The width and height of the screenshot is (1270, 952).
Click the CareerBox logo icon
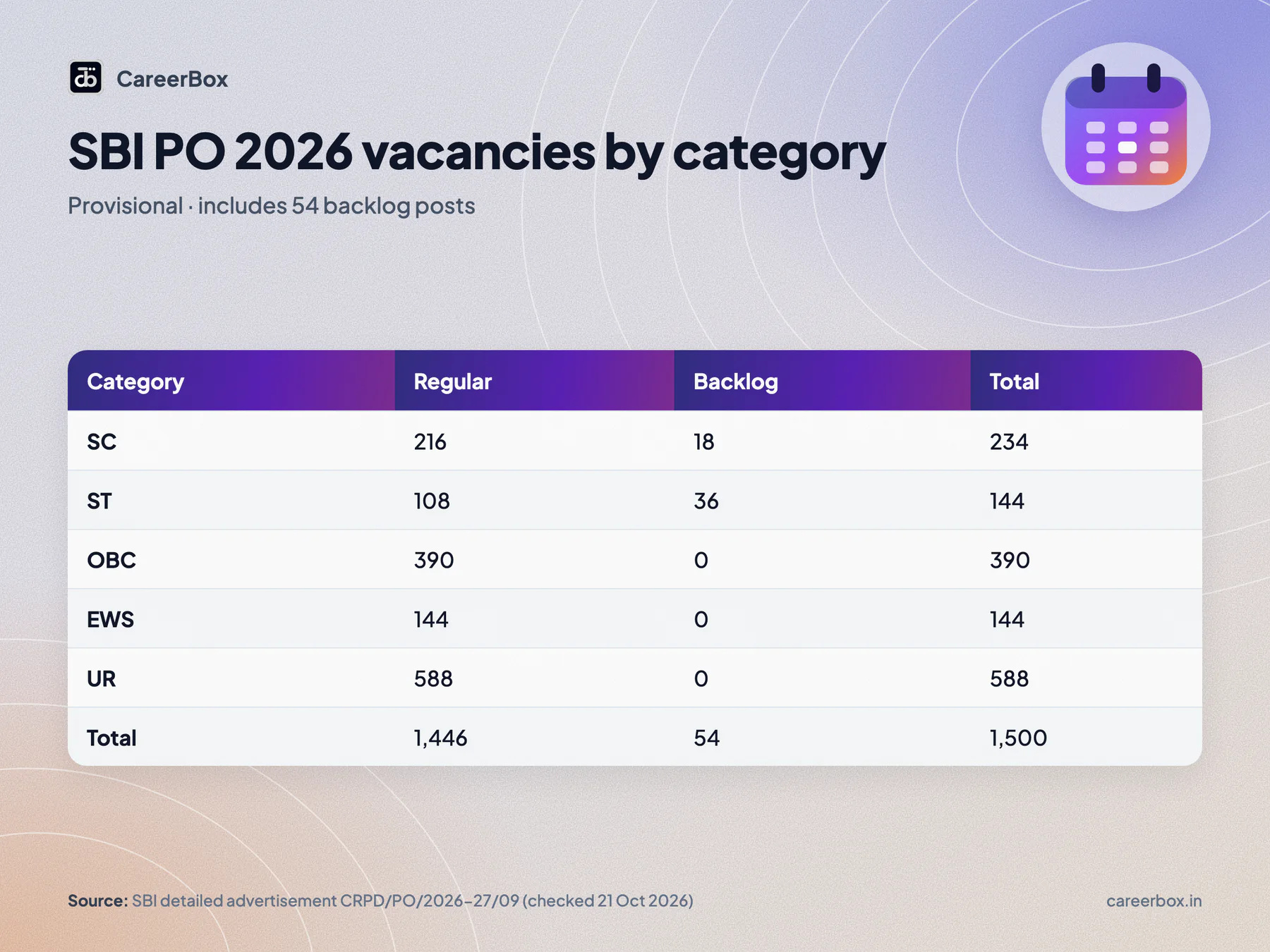coord(85,78)
